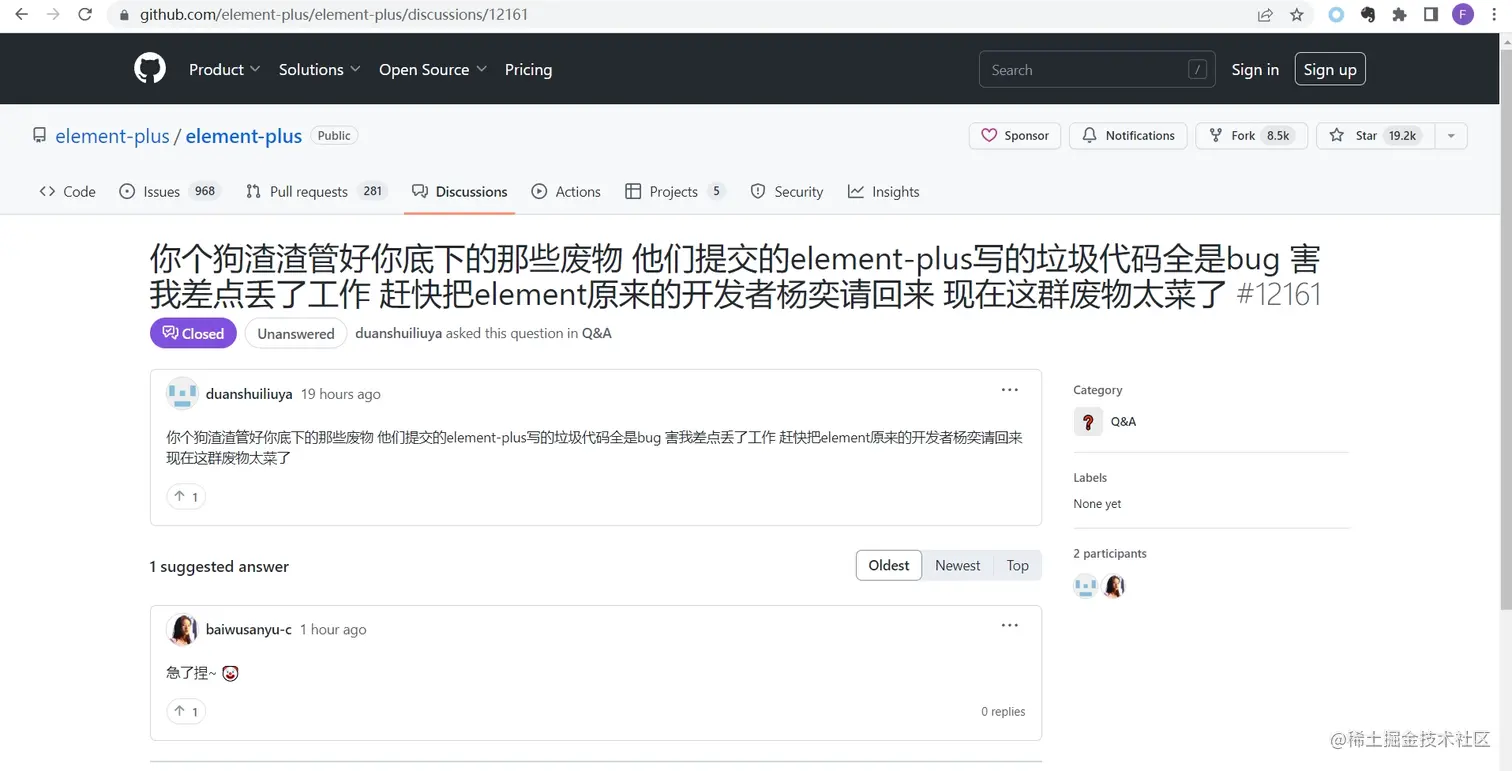The width and height of the screenshot is (1512, 771).
Task: Switch to the Pull requests tab
Action: pos(316,192)
